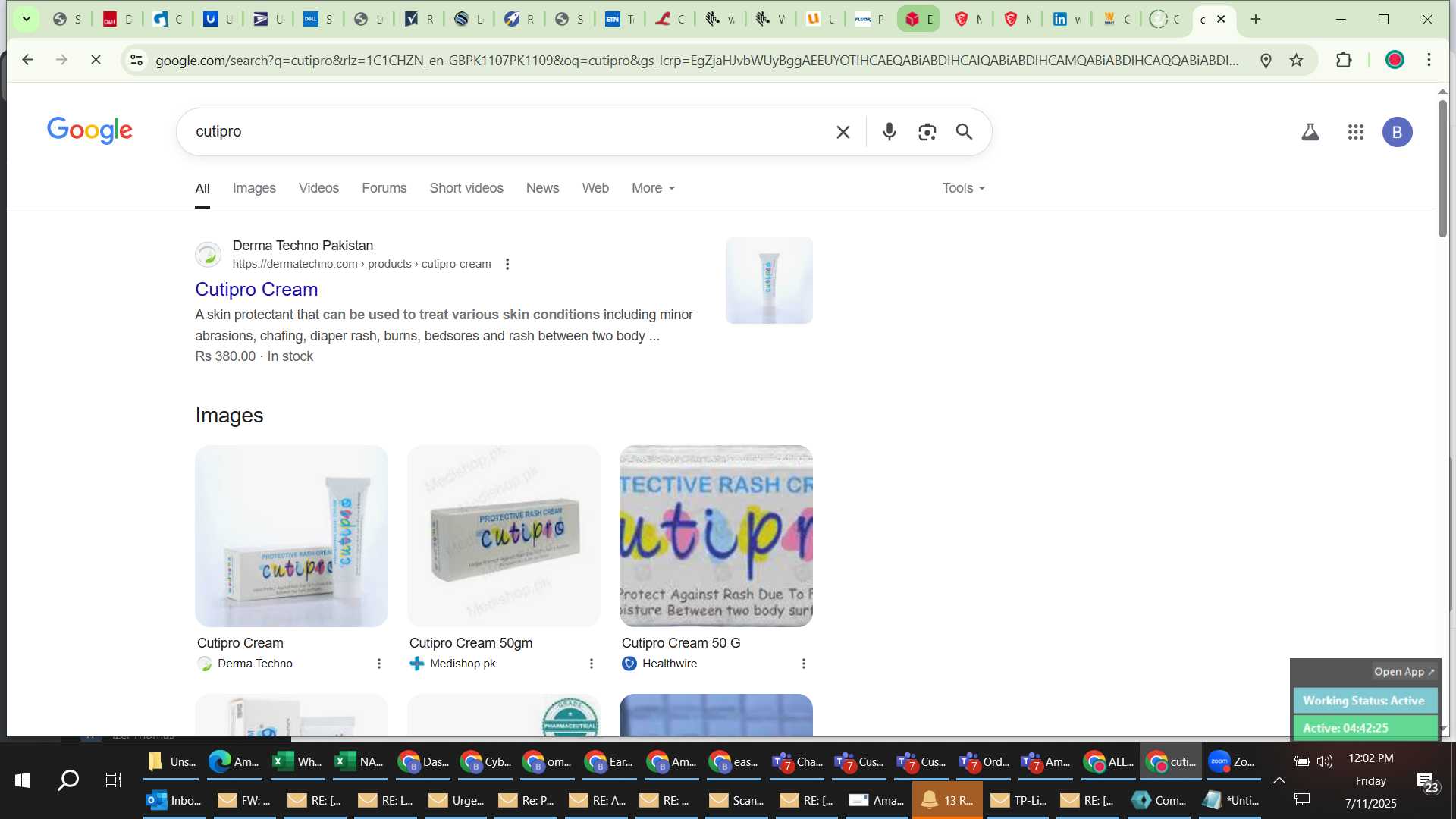This screenshot has height=819, width=1456.
Task: Switch to Web results tab
Action: point(595,188)
